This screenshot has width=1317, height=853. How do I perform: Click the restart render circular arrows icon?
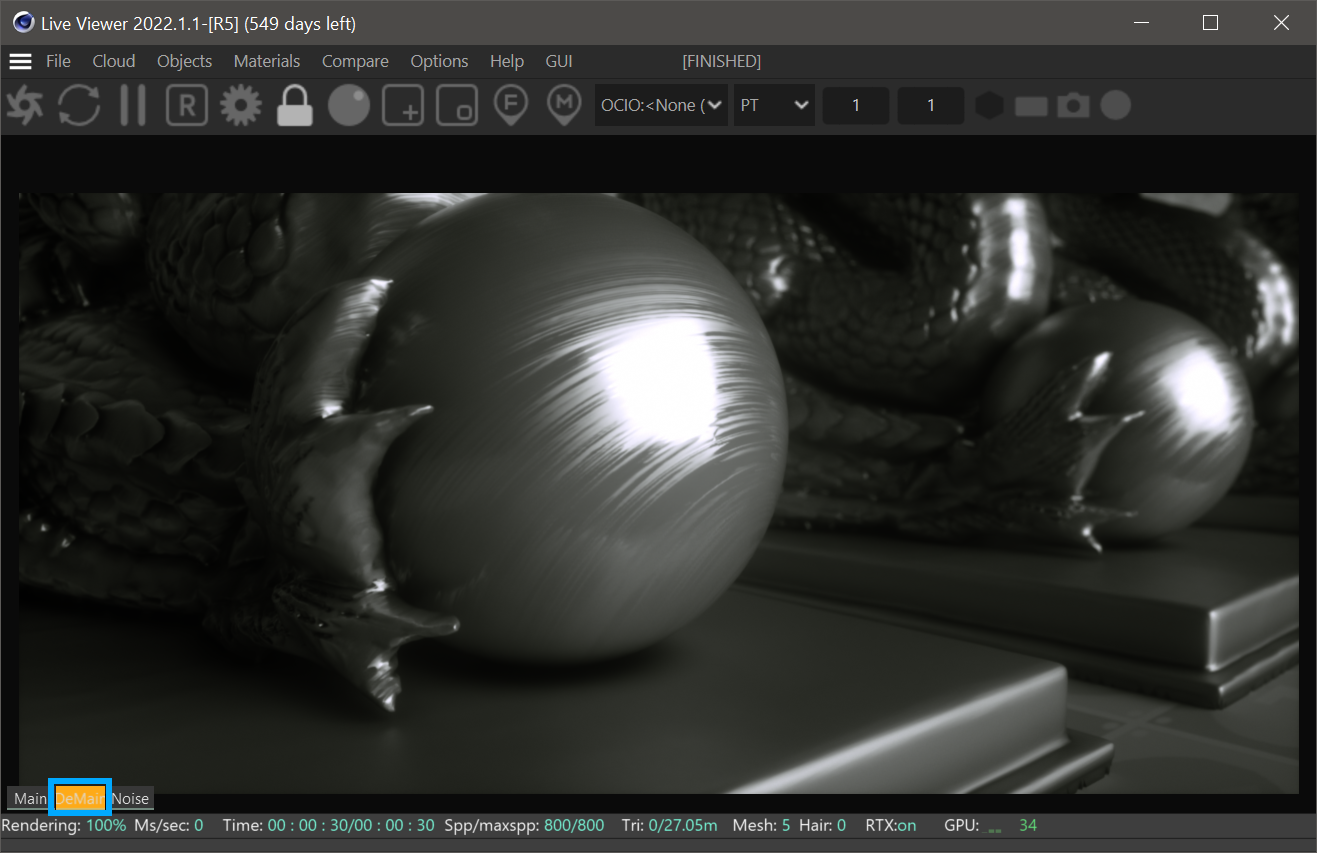click(x=79, y=105)
